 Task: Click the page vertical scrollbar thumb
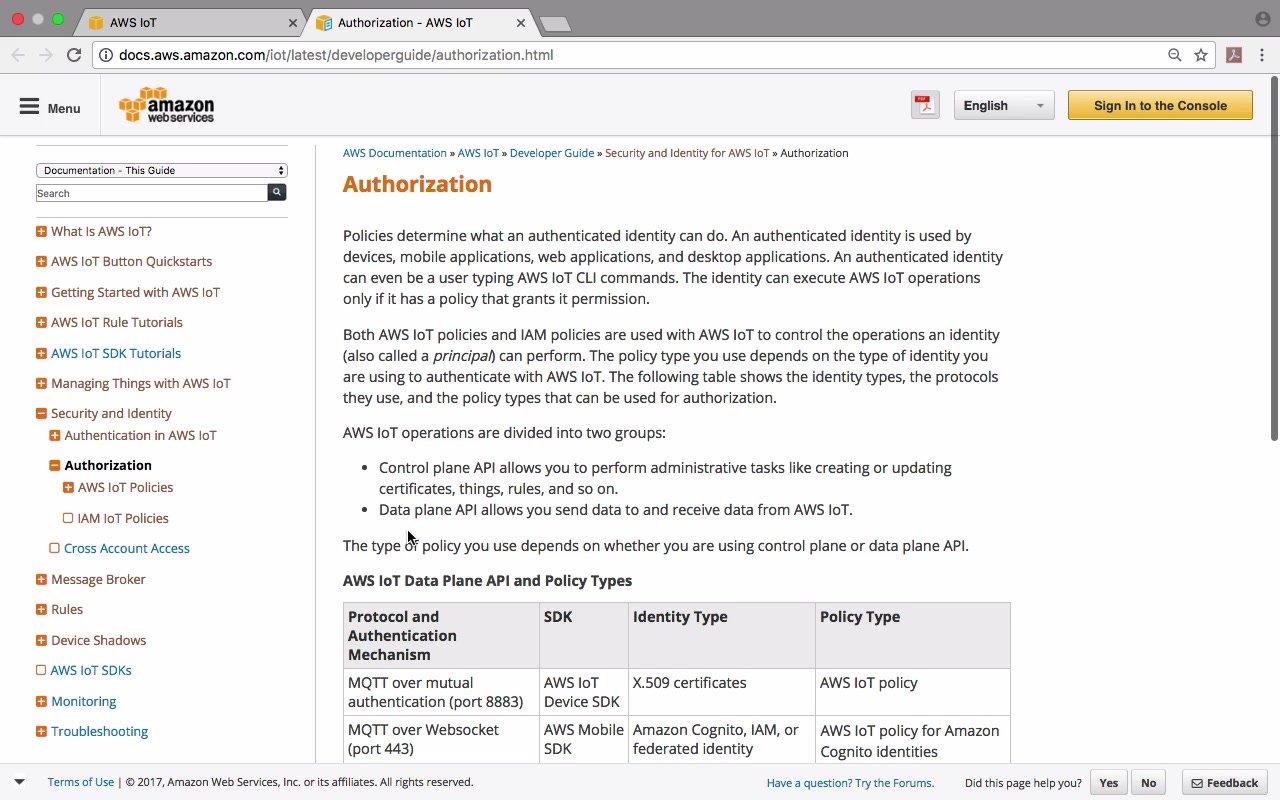[x=1274, y=260]
